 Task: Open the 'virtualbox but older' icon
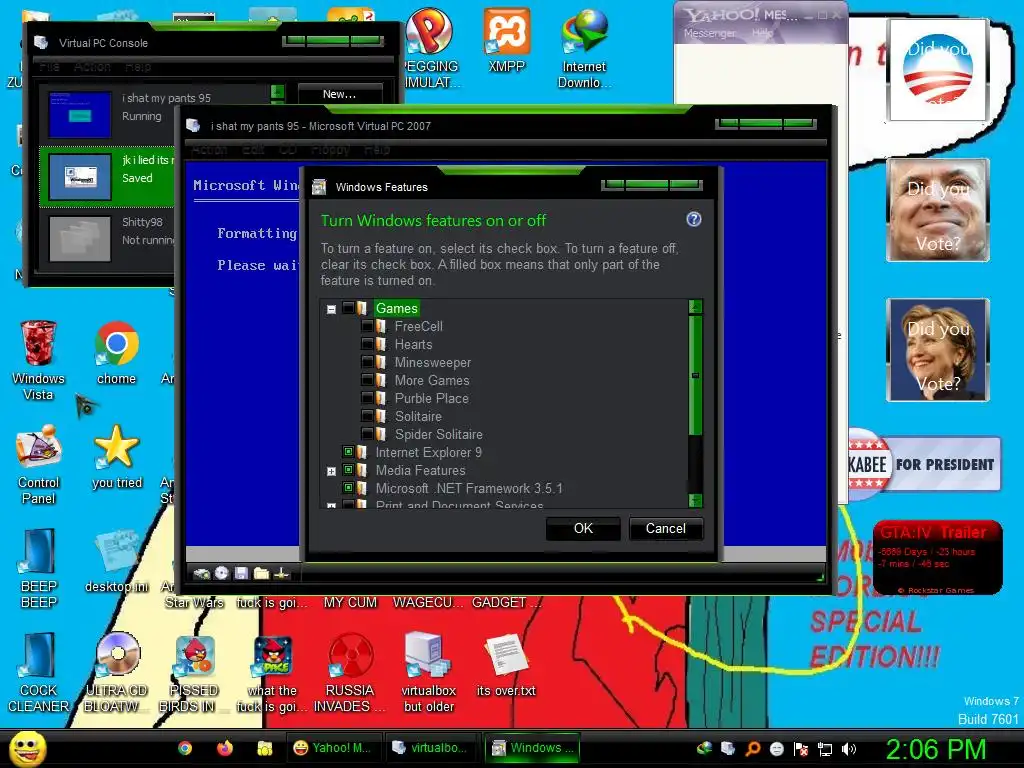pos(428,673)
